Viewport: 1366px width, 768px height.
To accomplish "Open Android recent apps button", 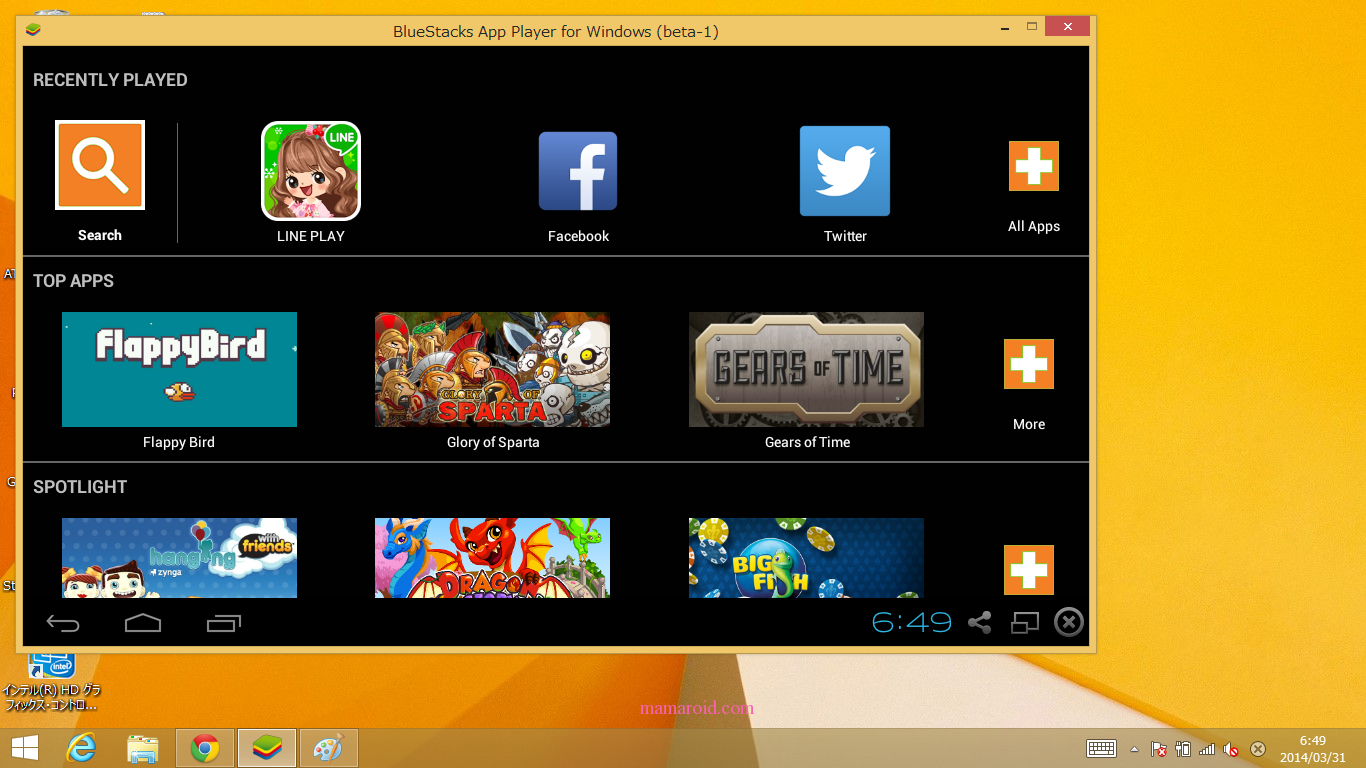I will 224,624.
